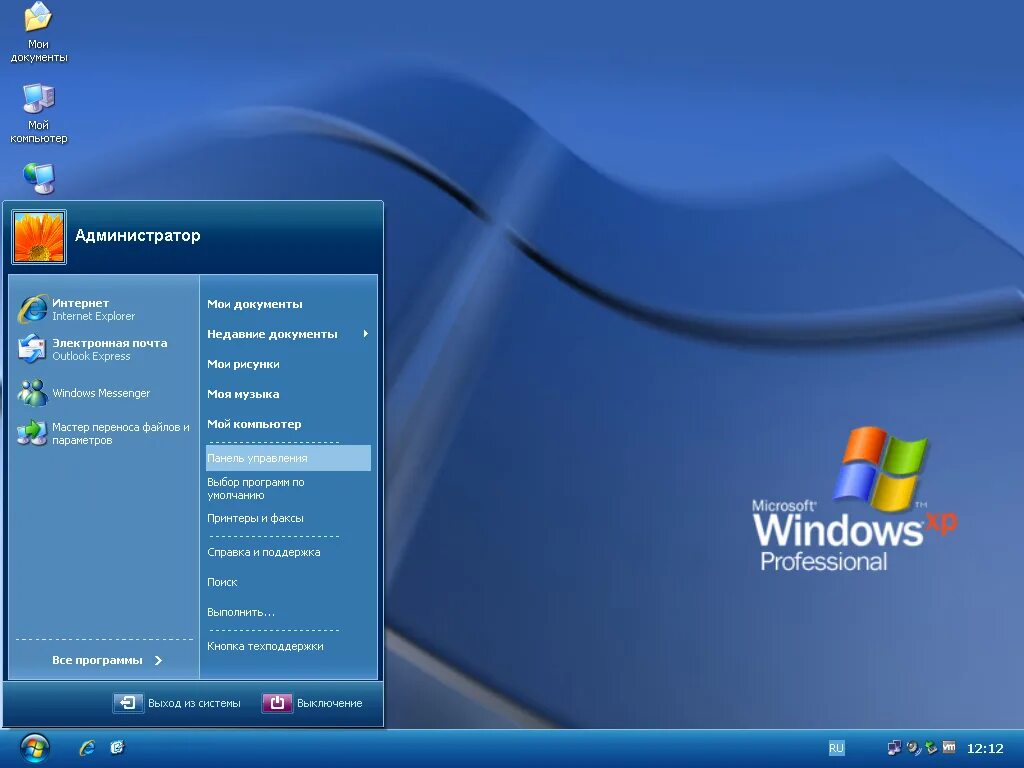Click Поиск in Start menu
Viewport: 1024px width, 768px height.
pos(288,582)
